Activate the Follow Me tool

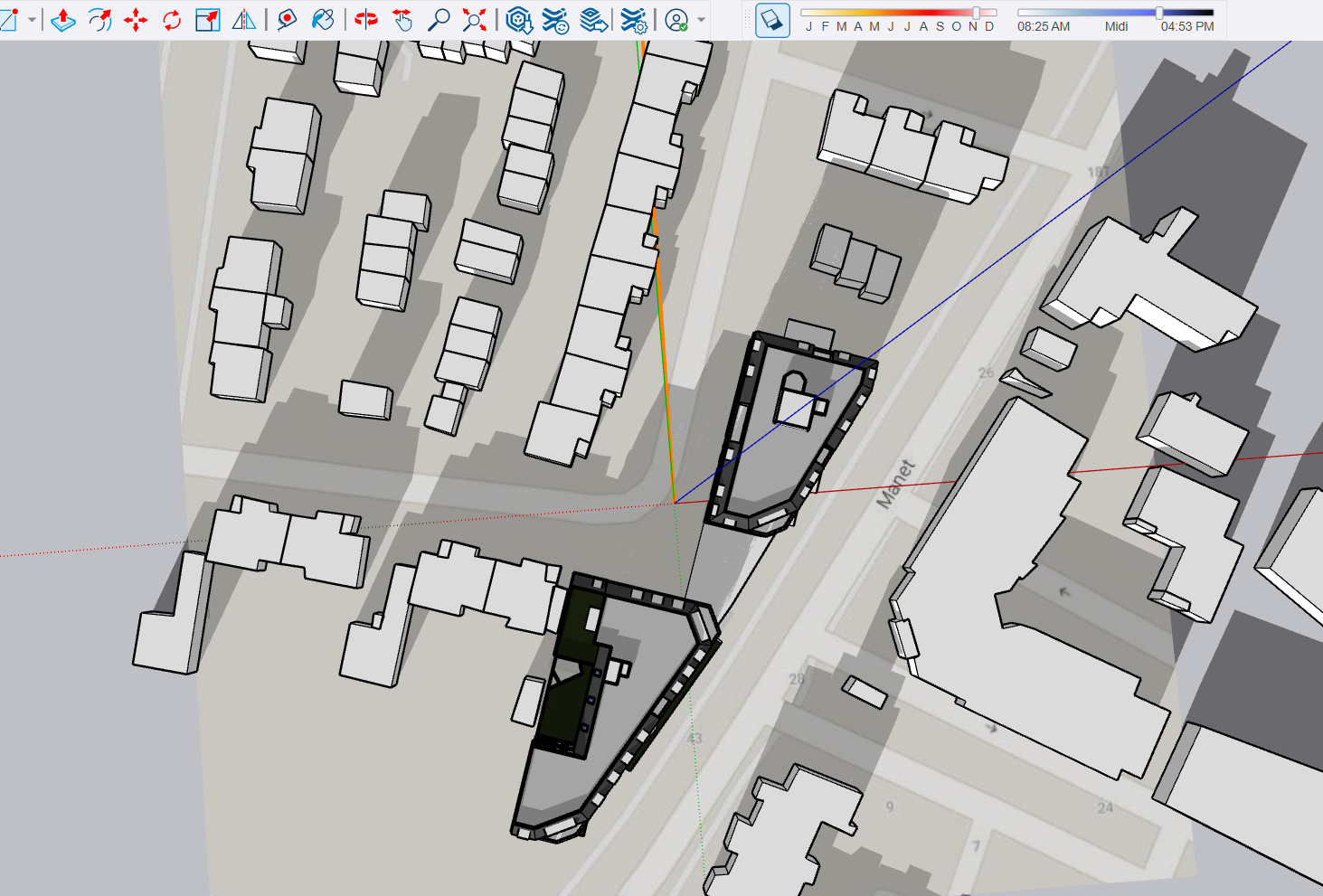pyautogui.click(x=99, y=20)
